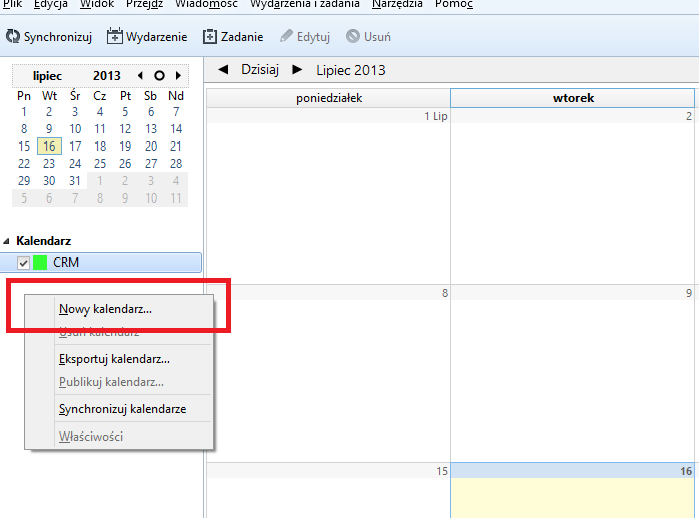
Task: Navigate forward with arrow right of Dzisiaj
Action: tap(296, 69)
